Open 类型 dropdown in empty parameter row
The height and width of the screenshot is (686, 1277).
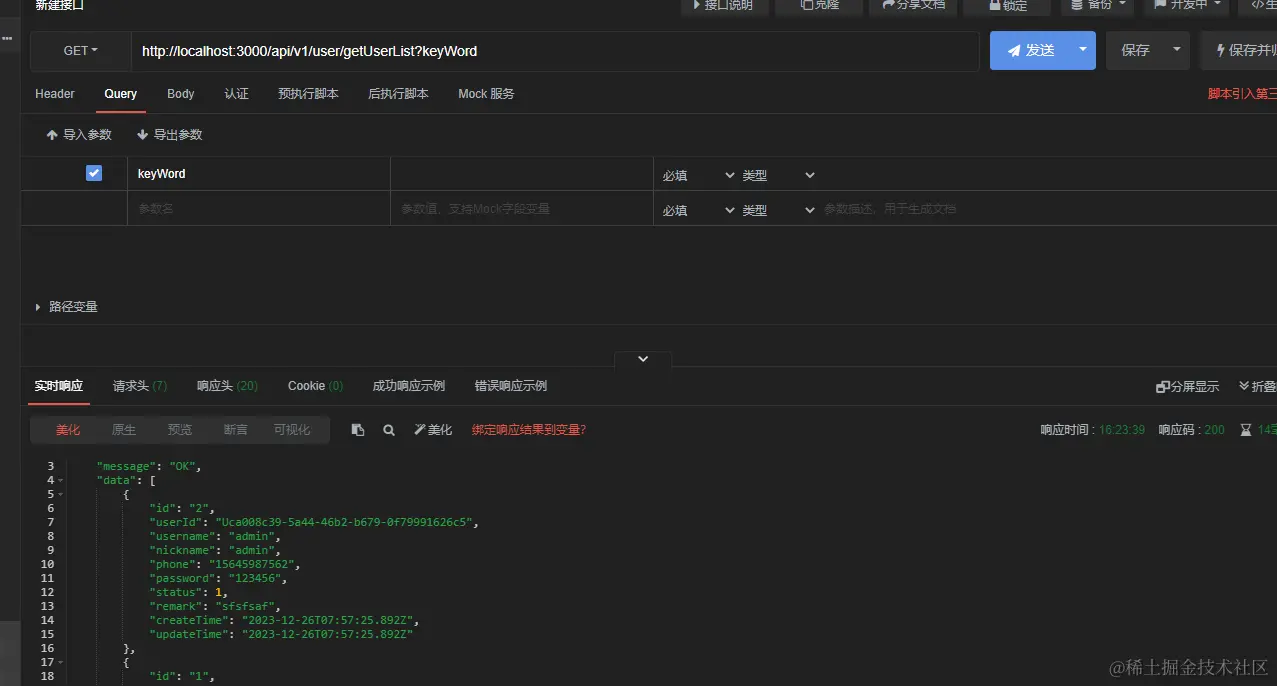pyautogui.click(x=778, y=210)
